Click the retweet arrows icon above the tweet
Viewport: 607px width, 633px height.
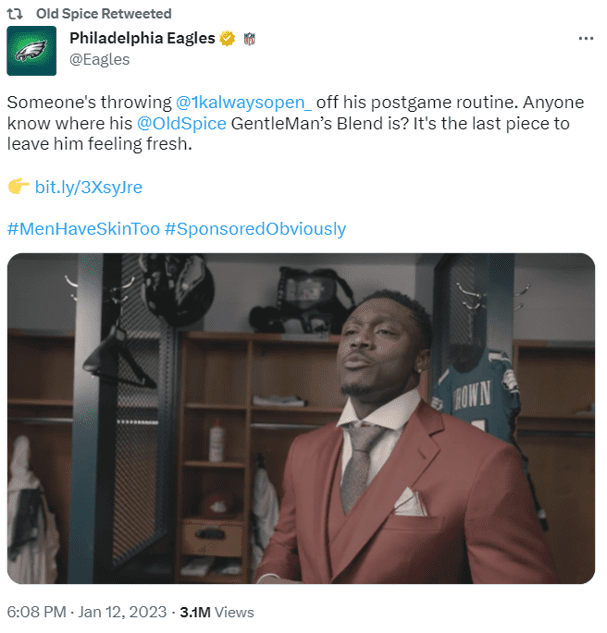coord(15,14)
